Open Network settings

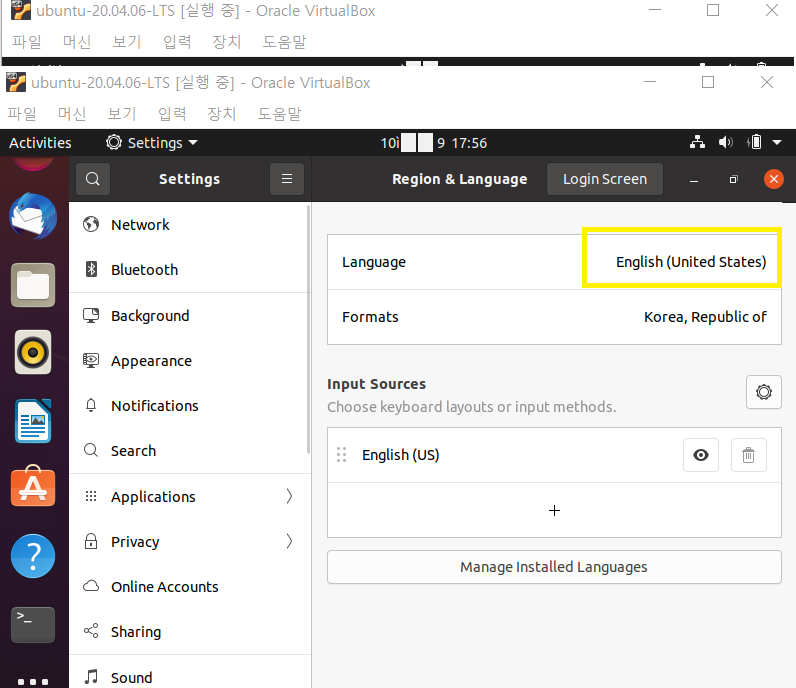(189, 224)
